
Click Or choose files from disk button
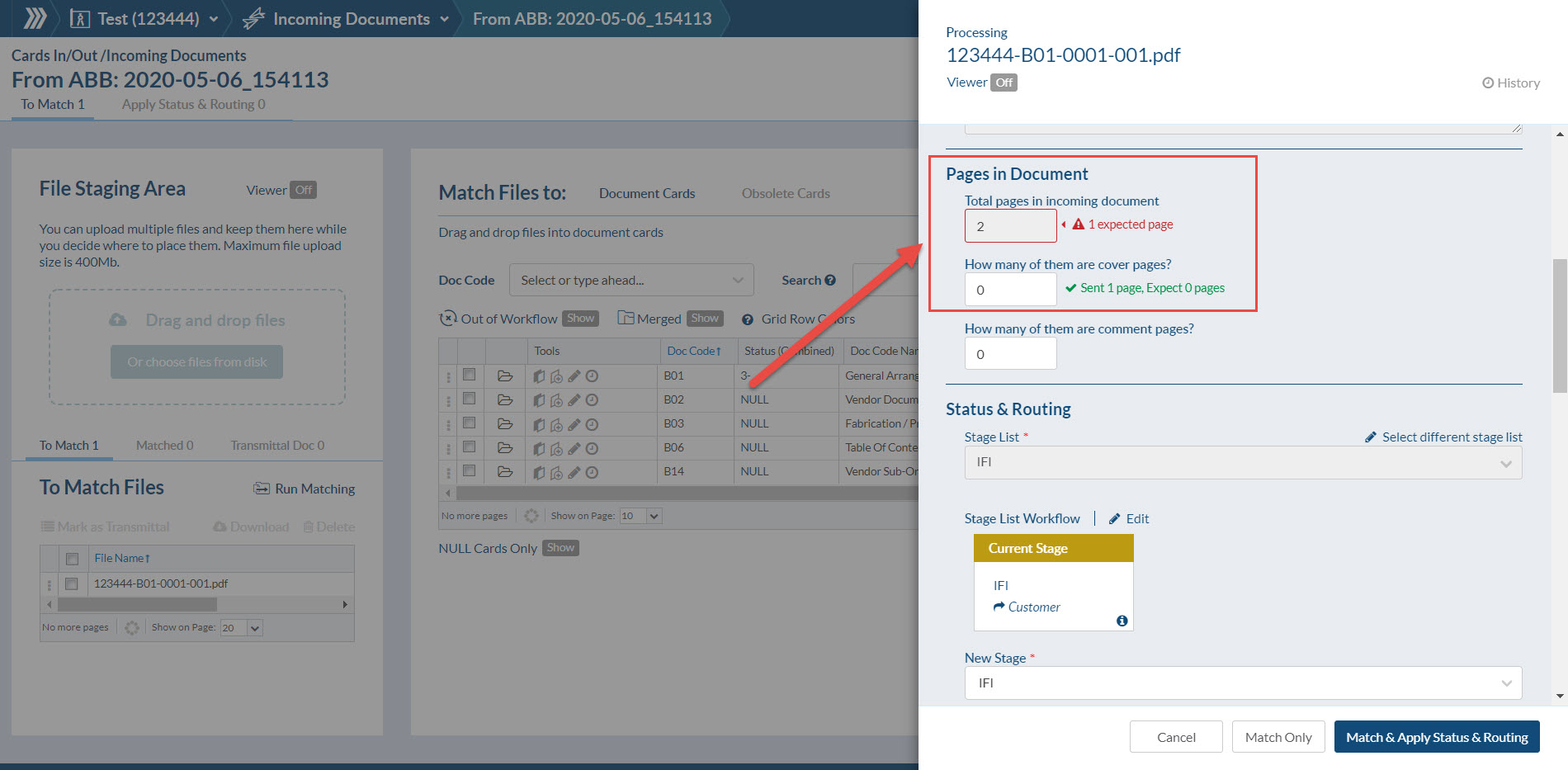(x=196, y=361)
